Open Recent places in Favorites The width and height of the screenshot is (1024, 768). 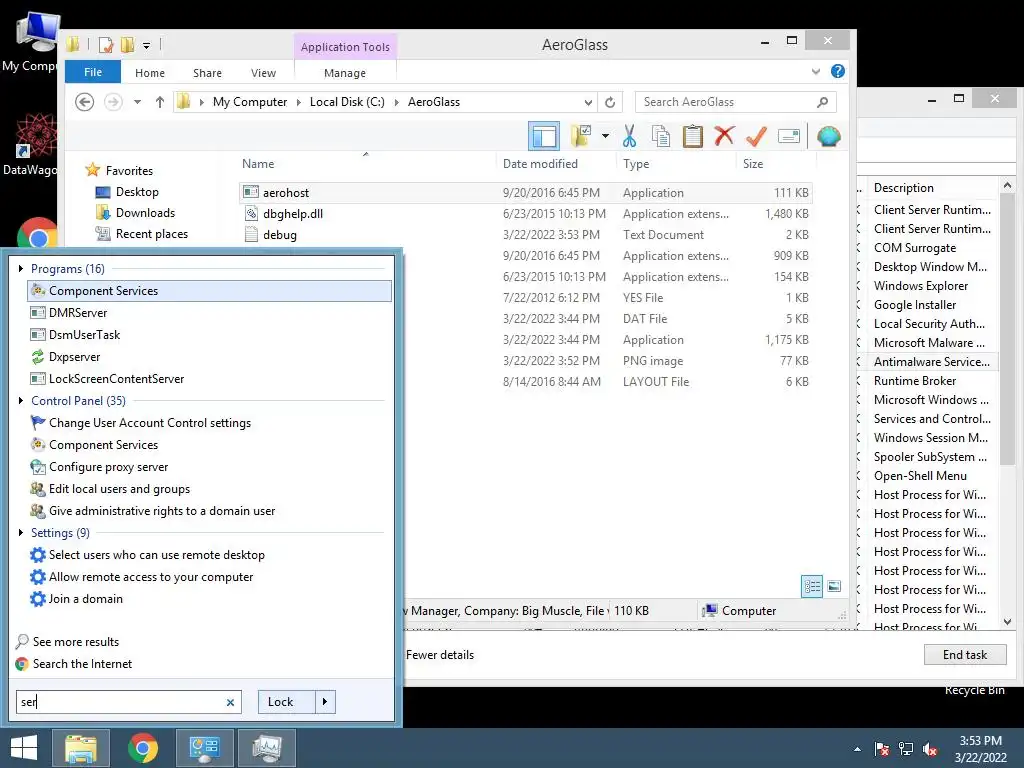point(152,234)
